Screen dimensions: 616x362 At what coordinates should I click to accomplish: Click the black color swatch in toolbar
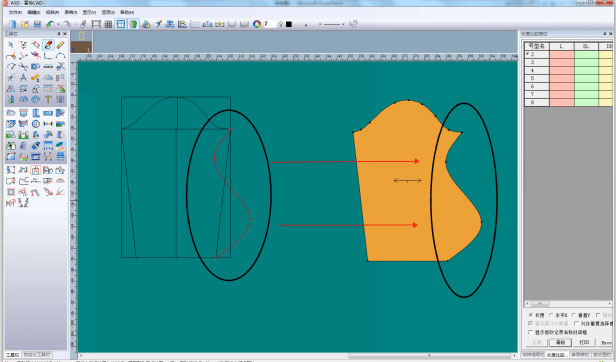point(289,24)
